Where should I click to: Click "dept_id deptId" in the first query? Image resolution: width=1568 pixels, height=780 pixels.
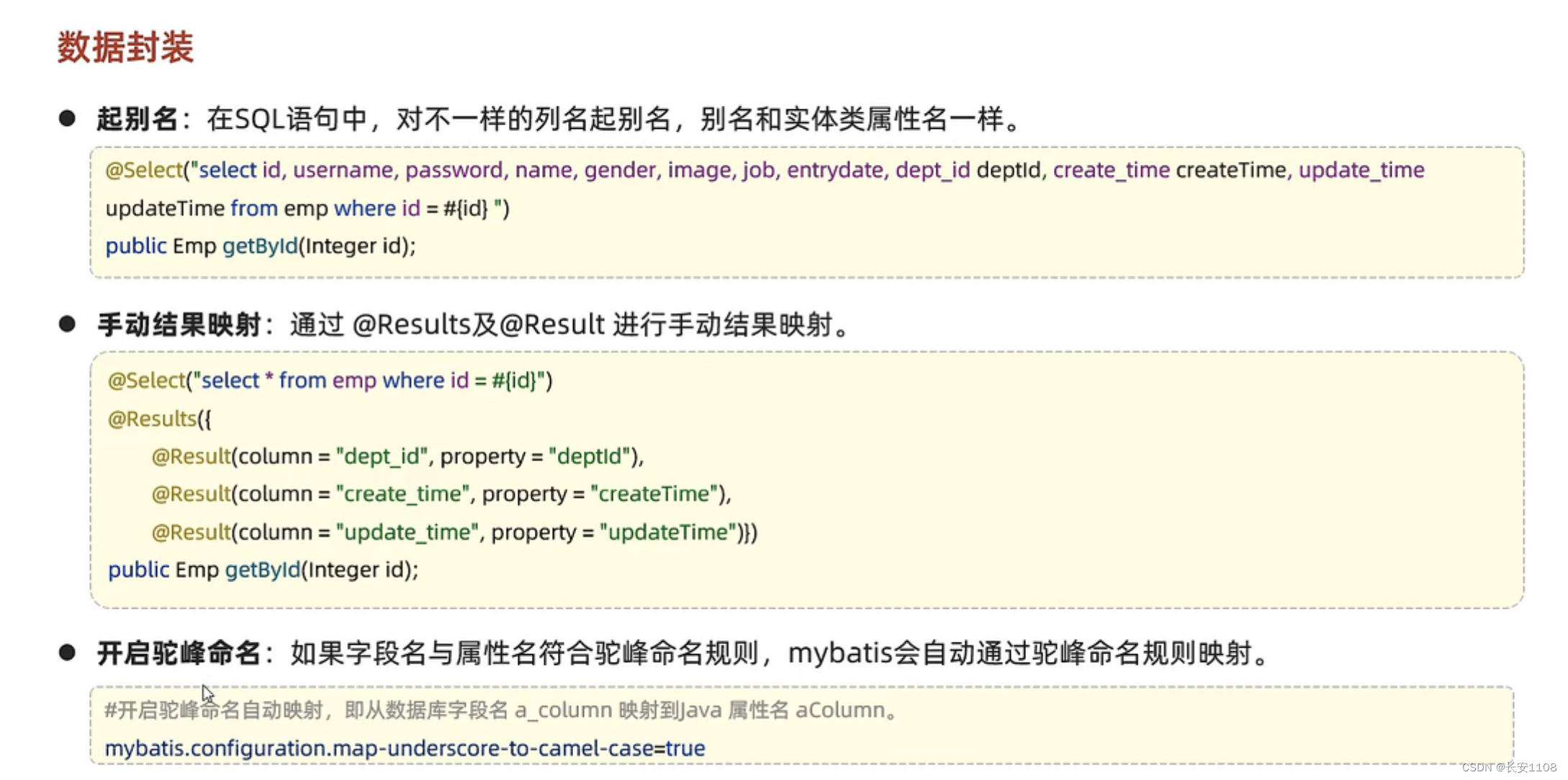click(968, 171)
